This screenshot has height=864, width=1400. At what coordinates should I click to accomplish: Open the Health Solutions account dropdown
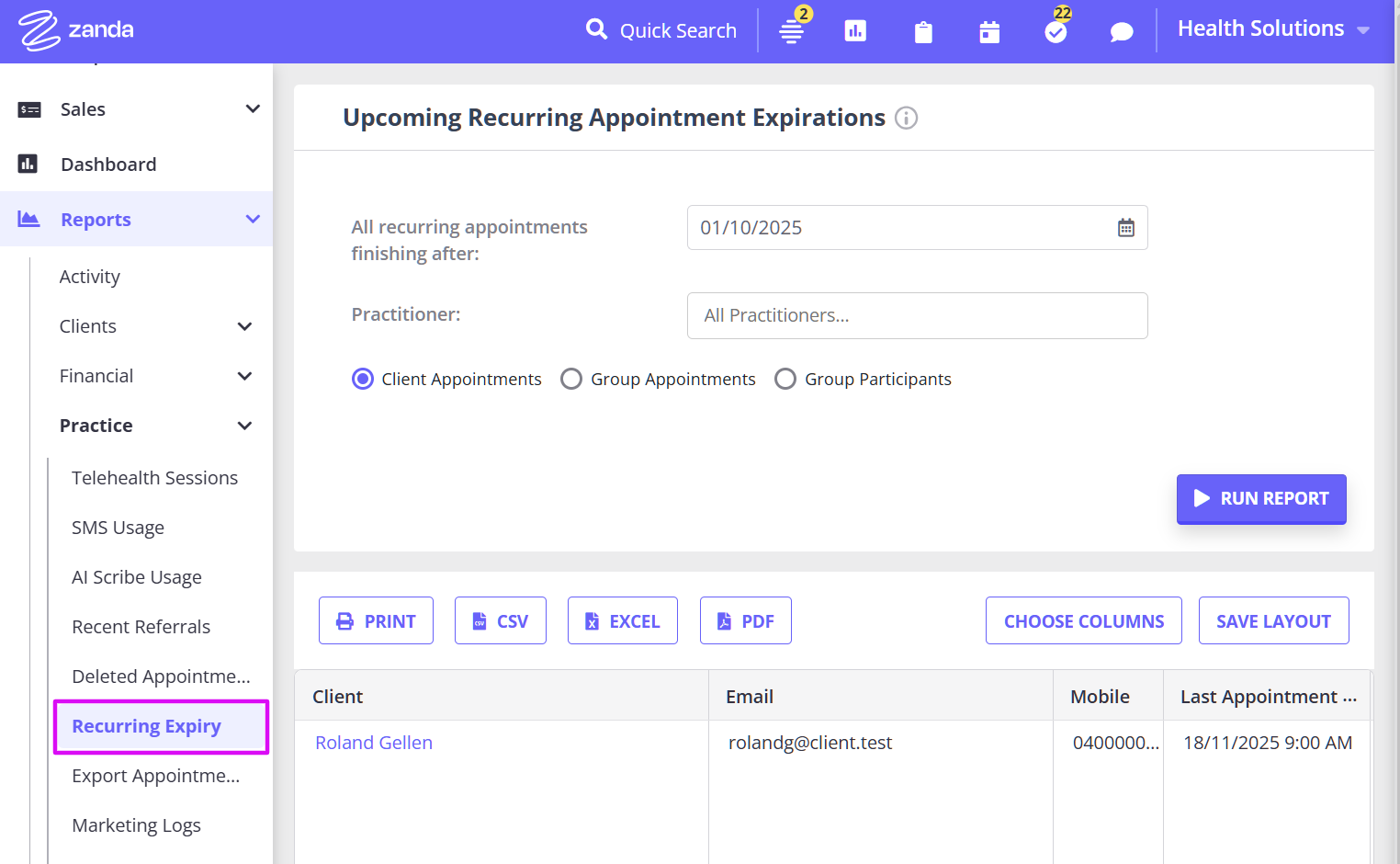tap(1273, 29)
